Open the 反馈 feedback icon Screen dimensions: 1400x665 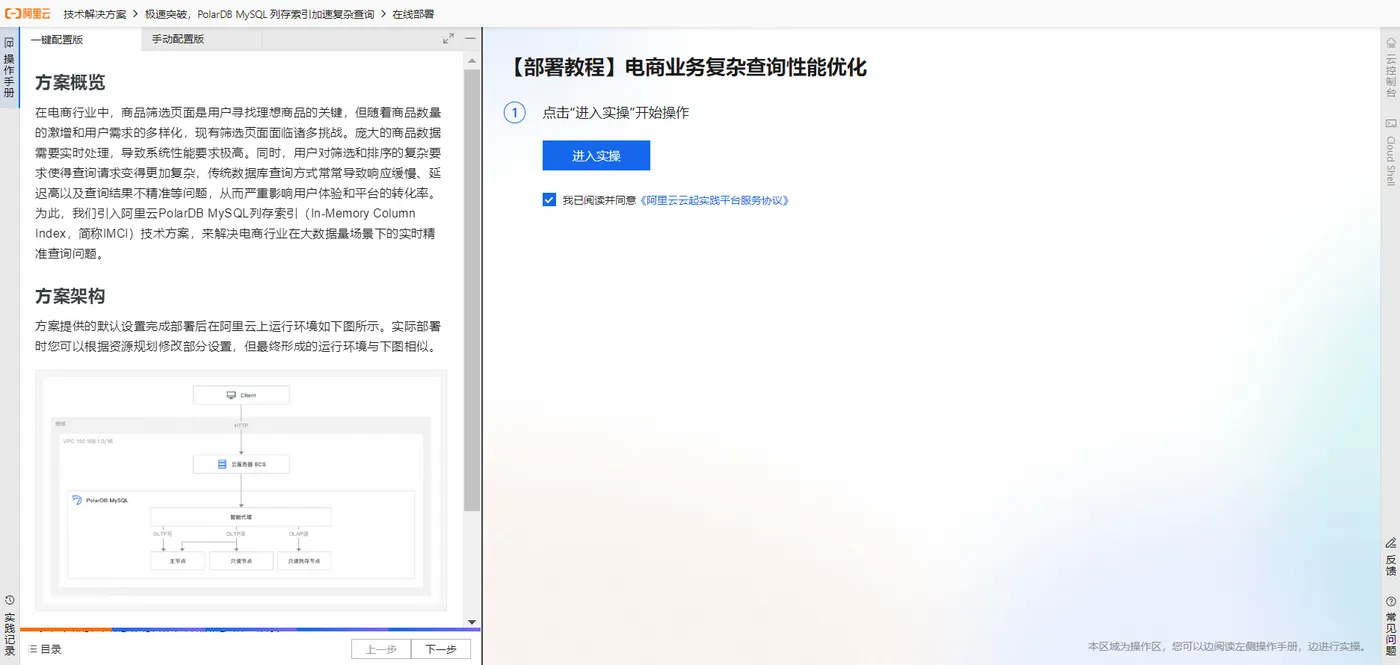1390,557
